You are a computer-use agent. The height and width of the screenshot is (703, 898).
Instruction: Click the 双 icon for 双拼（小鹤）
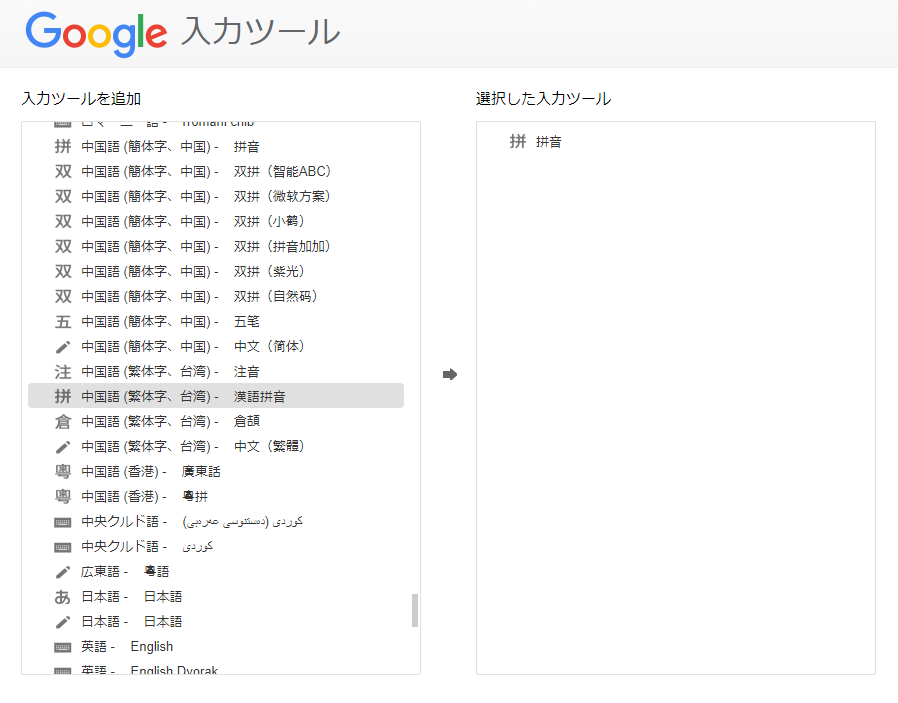(63, 222)
